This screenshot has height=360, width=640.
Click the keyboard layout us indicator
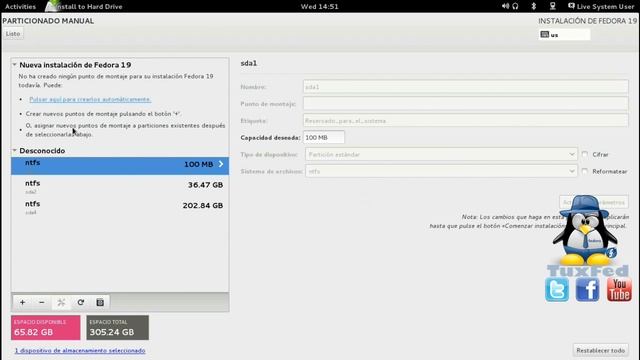coord(564,35)
